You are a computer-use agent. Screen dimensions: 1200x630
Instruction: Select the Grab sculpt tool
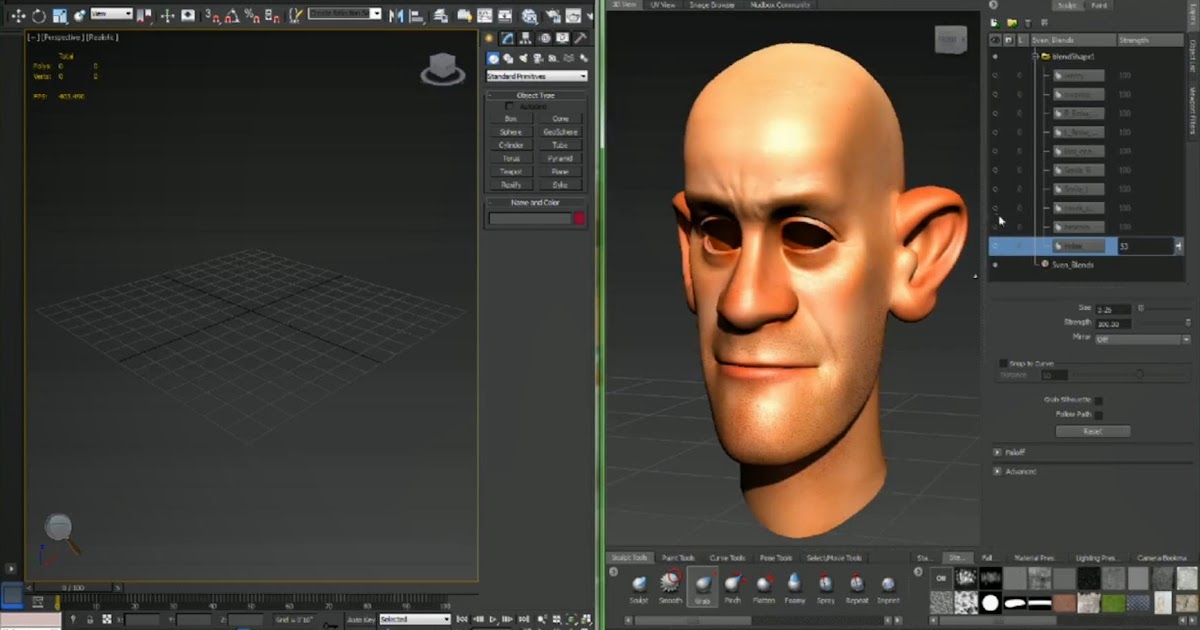click(704, 585)
